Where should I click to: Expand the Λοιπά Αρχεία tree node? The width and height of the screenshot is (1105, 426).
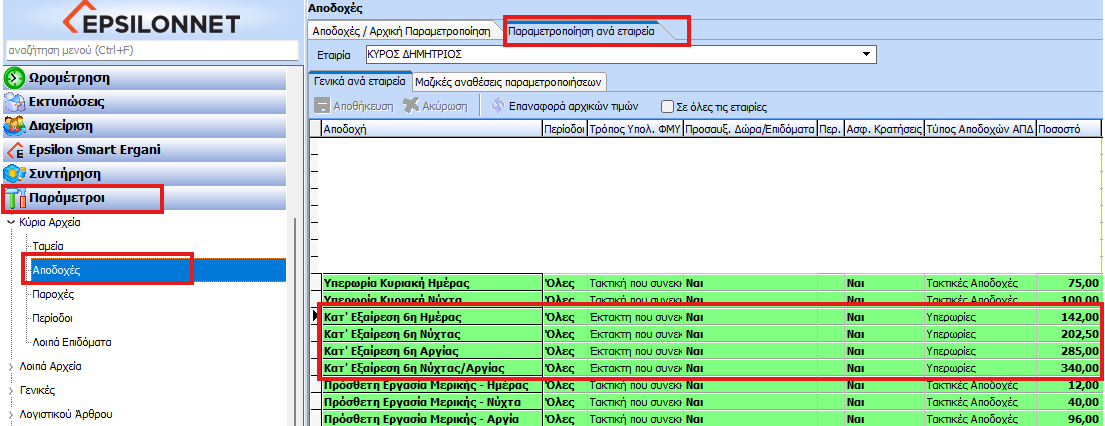pos(11,367)
